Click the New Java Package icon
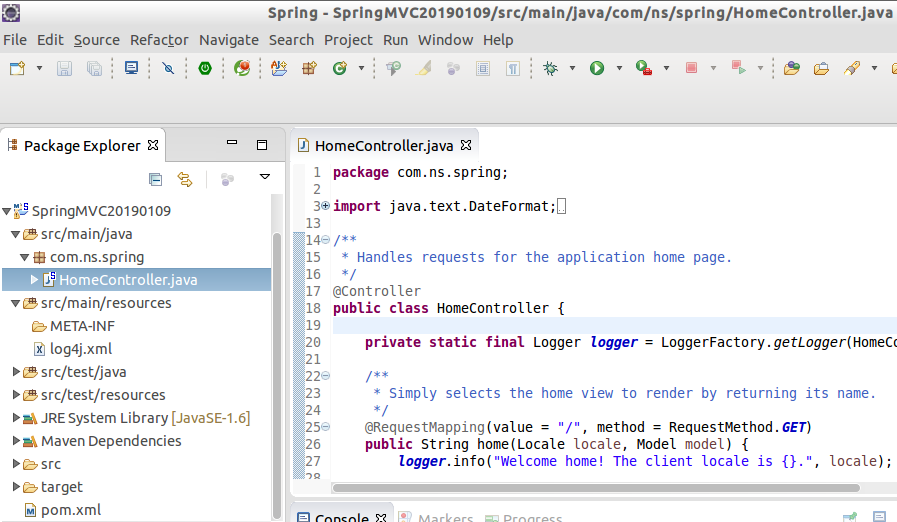Image resolution: width=897 pixels, height=522 pixels. (x=309, y=69)
